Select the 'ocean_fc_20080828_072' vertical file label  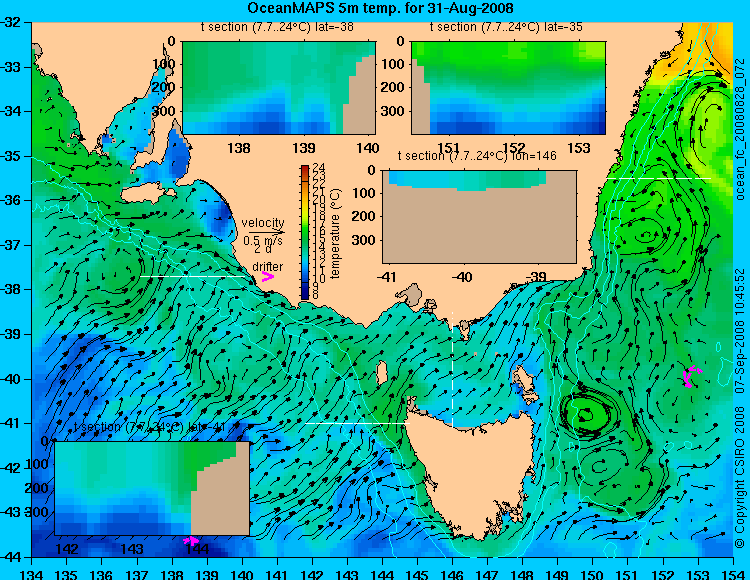point(740,129)
